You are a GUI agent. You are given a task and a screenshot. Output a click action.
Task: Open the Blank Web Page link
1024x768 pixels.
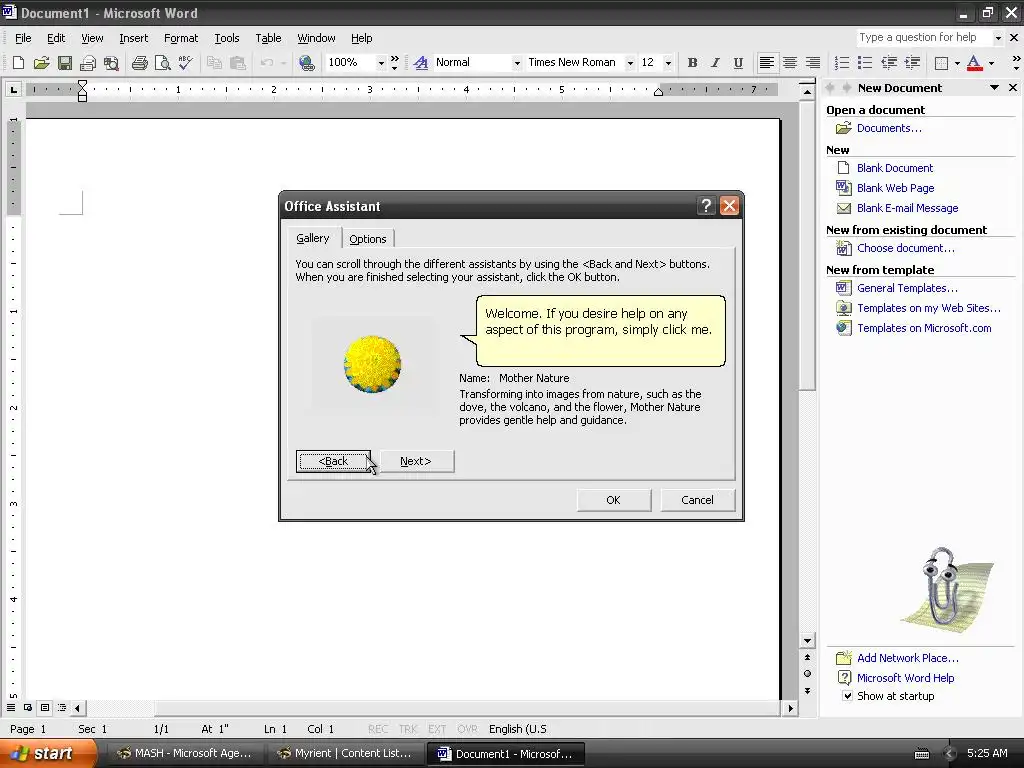click(895, 188)
